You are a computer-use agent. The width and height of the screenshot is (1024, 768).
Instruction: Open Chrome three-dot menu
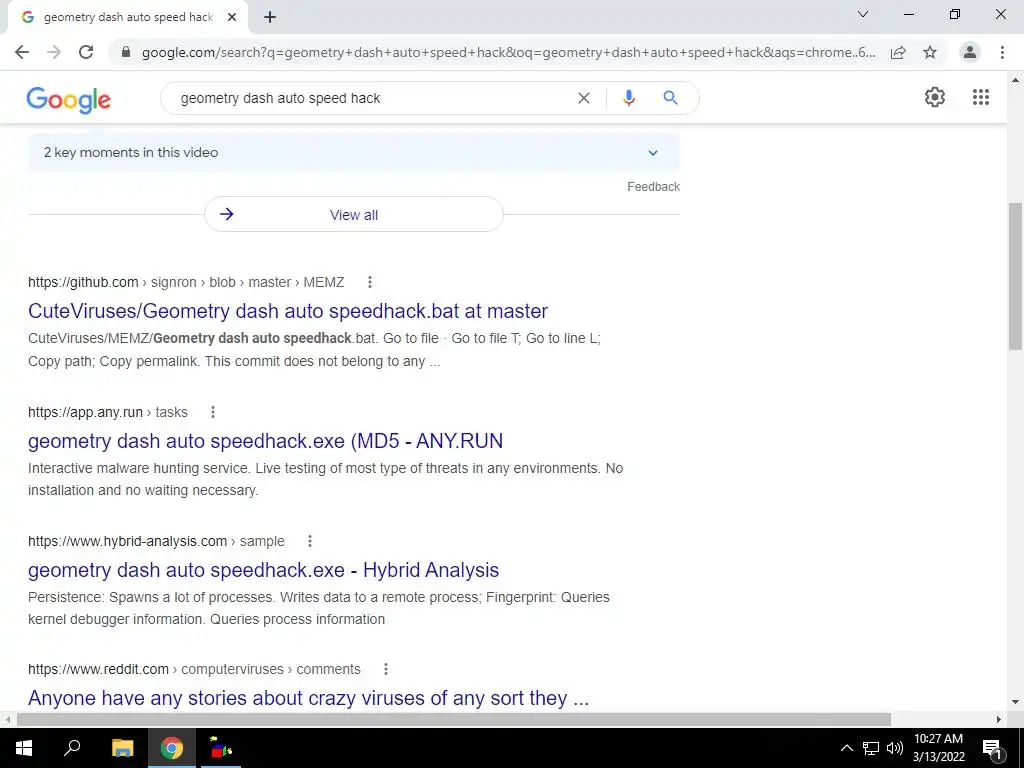(1002, 52)
